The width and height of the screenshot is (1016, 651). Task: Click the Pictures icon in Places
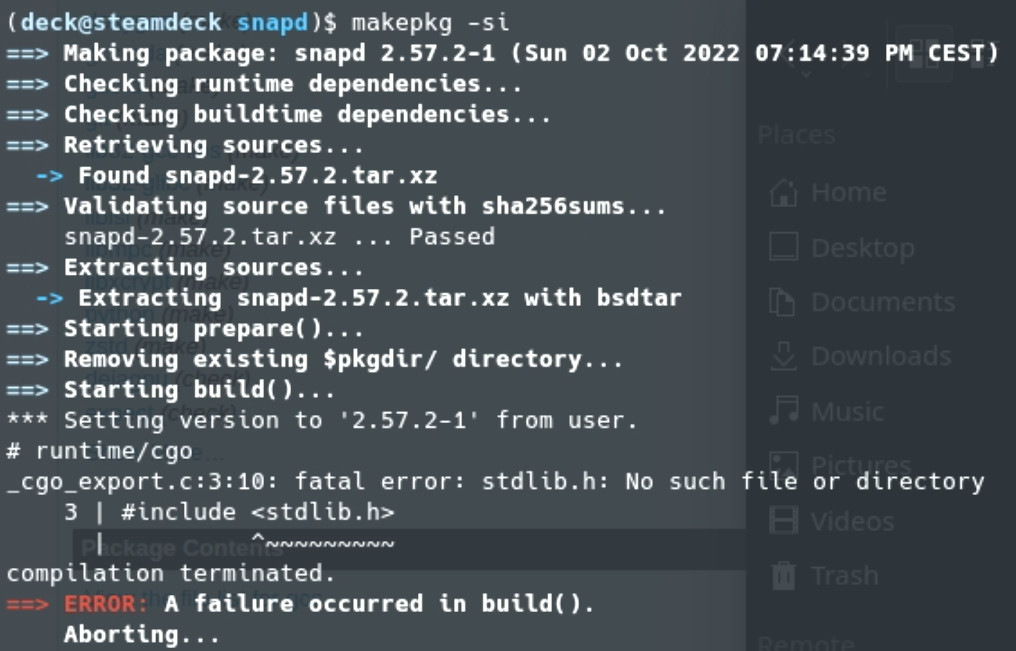(784, 466)
